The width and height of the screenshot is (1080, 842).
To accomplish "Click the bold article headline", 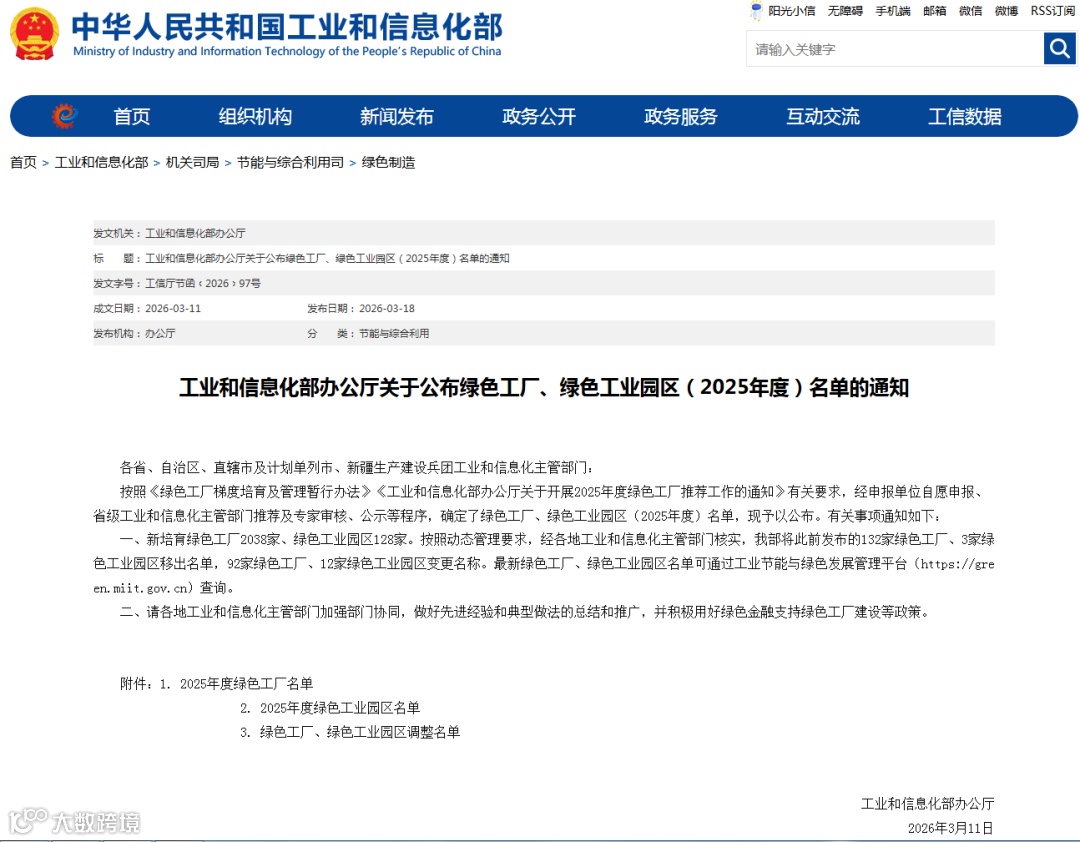I will click(x=544, y=387).
